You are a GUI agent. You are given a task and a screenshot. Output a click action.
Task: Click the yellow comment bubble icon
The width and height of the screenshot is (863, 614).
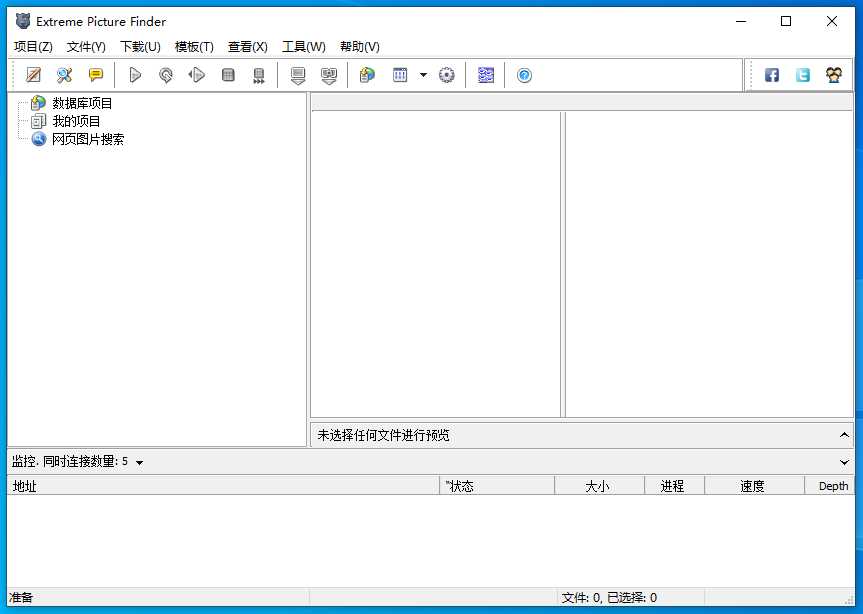[x=95, y=75]
